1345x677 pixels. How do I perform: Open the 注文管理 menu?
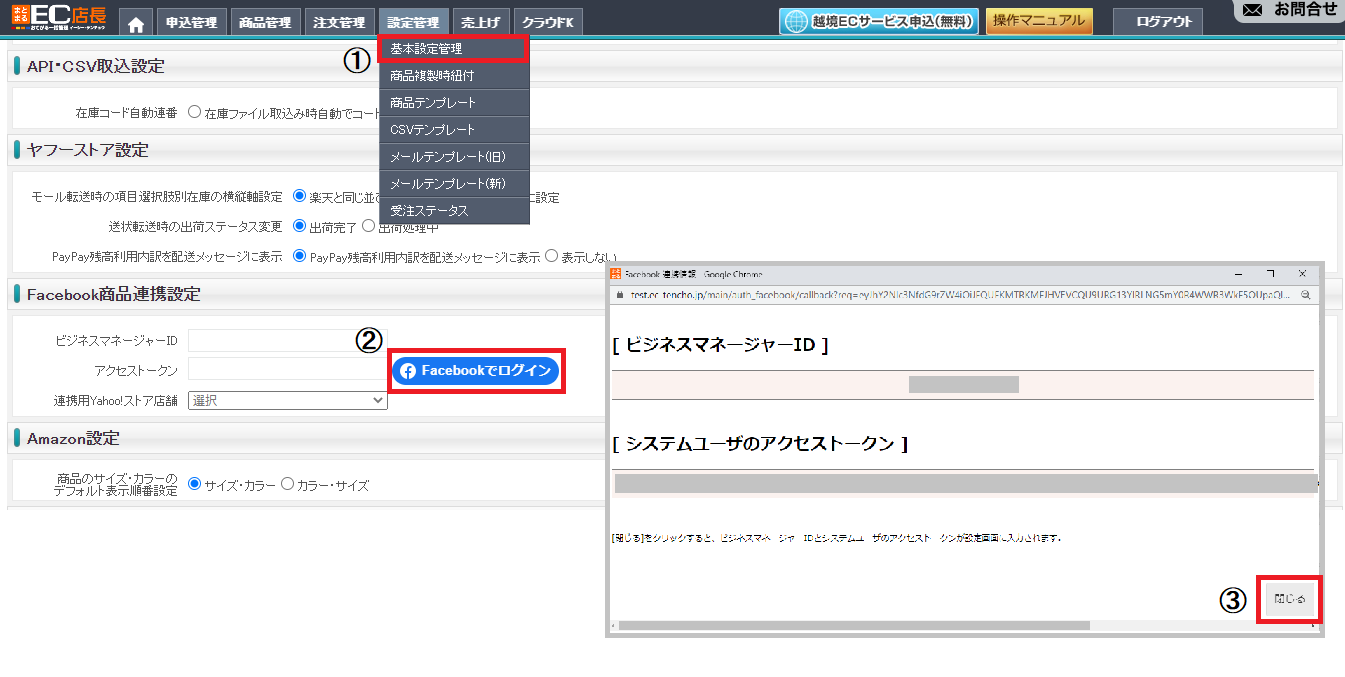[x=339, y=22]
